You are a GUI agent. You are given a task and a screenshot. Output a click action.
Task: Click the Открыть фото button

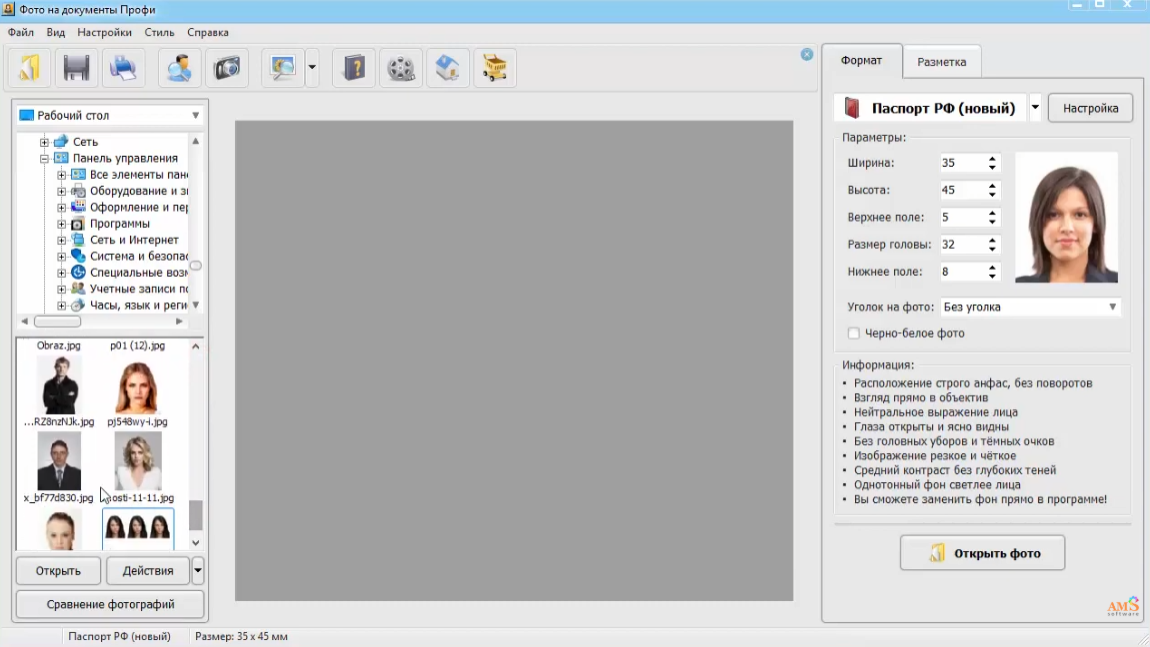(x=982, y=553)
